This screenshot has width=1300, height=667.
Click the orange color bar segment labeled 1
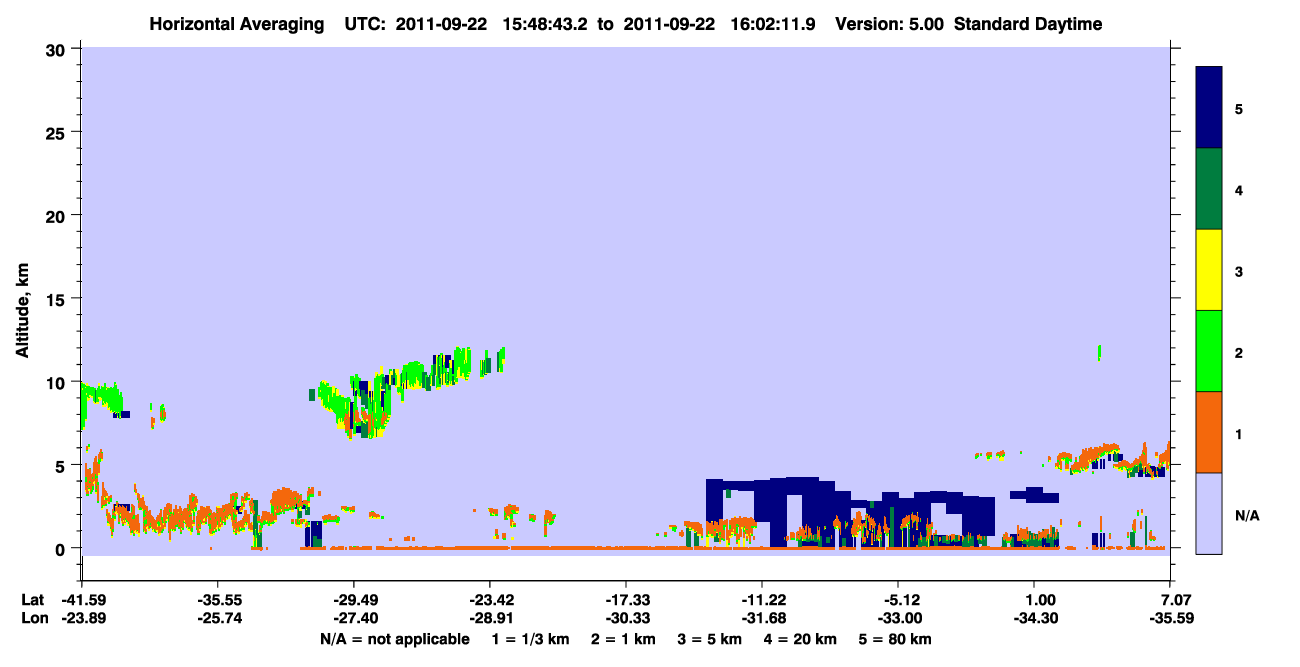1209,432
